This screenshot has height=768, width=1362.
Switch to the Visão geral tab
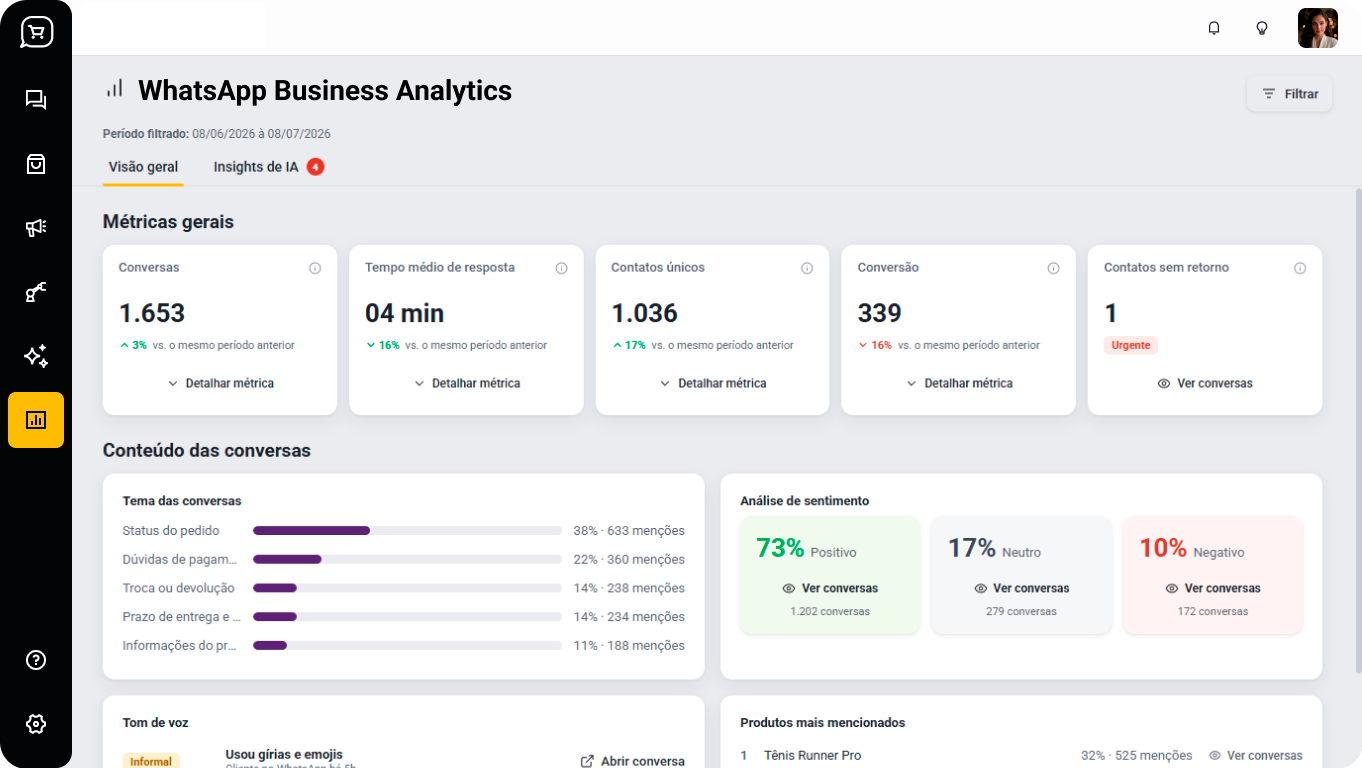[x=143, y=167]
